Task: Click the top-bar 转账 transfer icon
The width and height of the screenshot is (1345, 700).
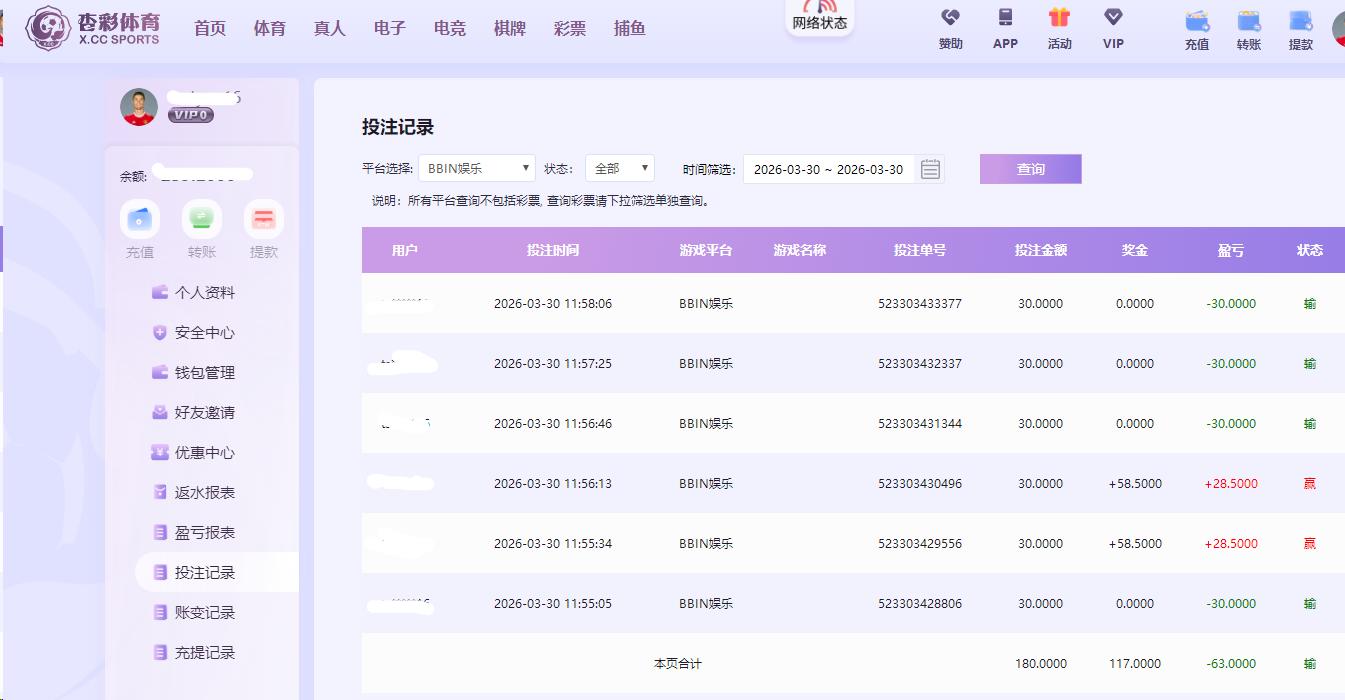Action: click(1249, 21)
